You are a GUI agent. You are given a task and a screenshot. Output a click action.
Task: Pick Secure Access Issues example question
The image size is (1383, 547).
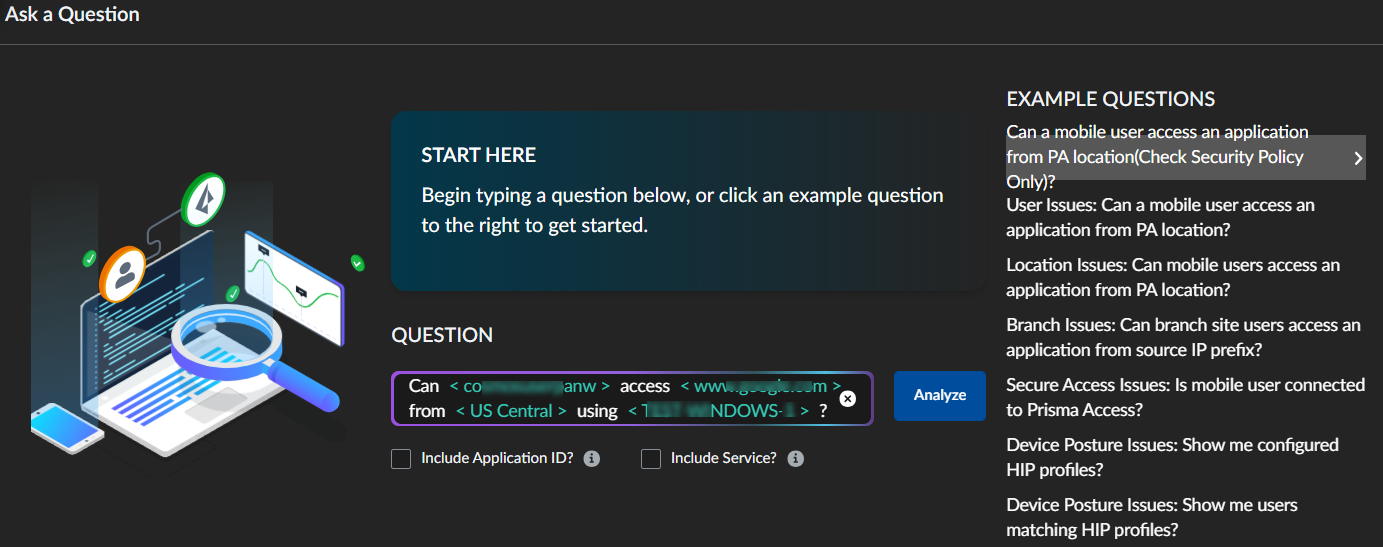(1184, 397)
